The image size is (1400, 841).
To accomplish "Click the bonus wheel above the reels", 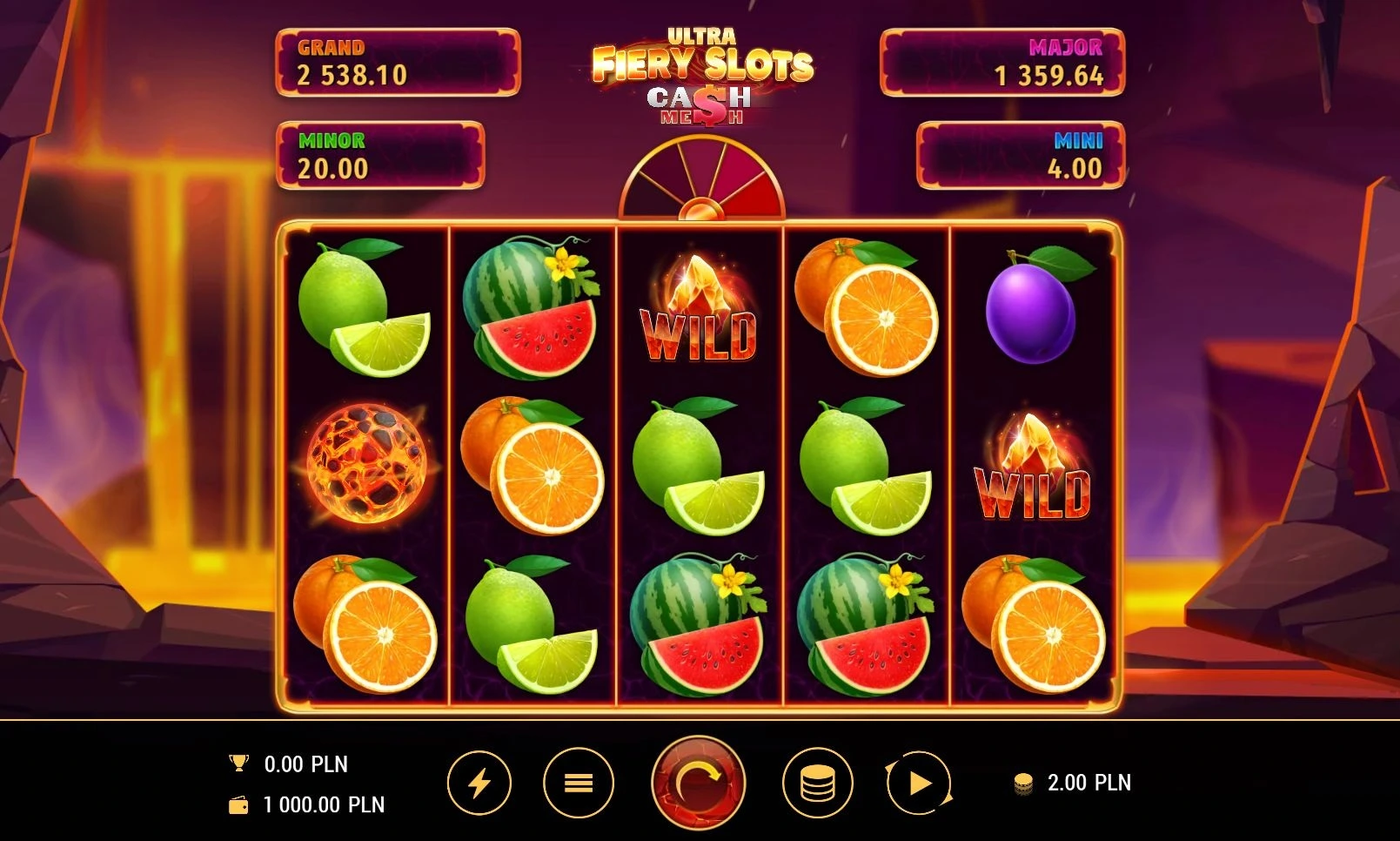I will 701,179.
